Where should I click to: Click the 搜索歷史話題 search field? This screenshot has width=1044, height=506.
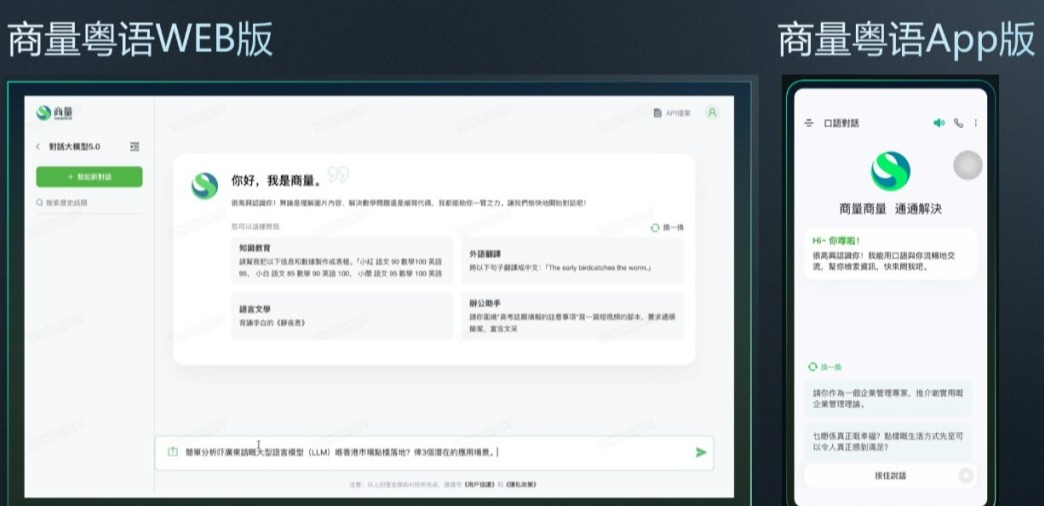(89, 202)
